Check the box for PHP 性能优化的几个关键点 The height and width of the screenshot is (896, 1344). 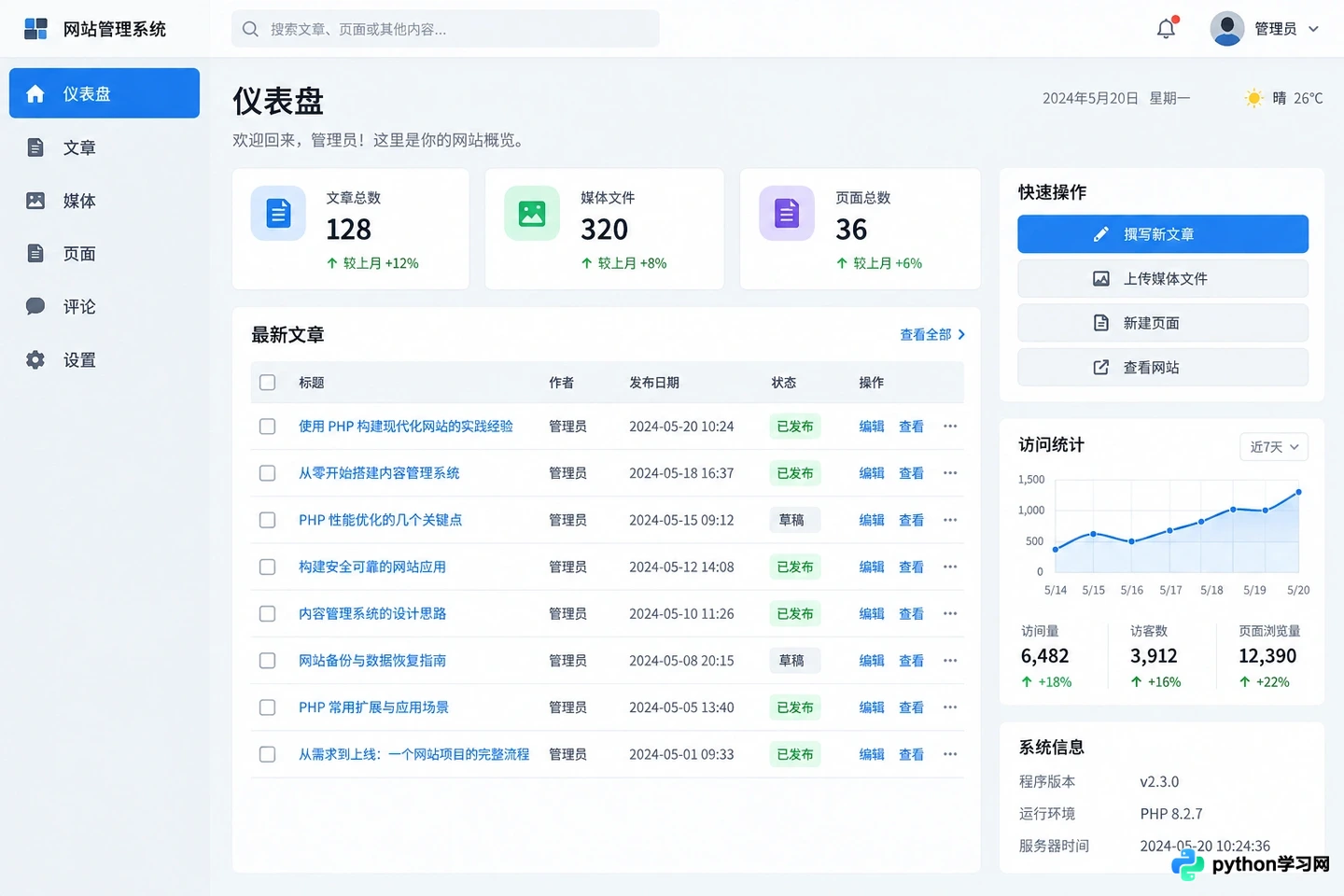(268, 520)
